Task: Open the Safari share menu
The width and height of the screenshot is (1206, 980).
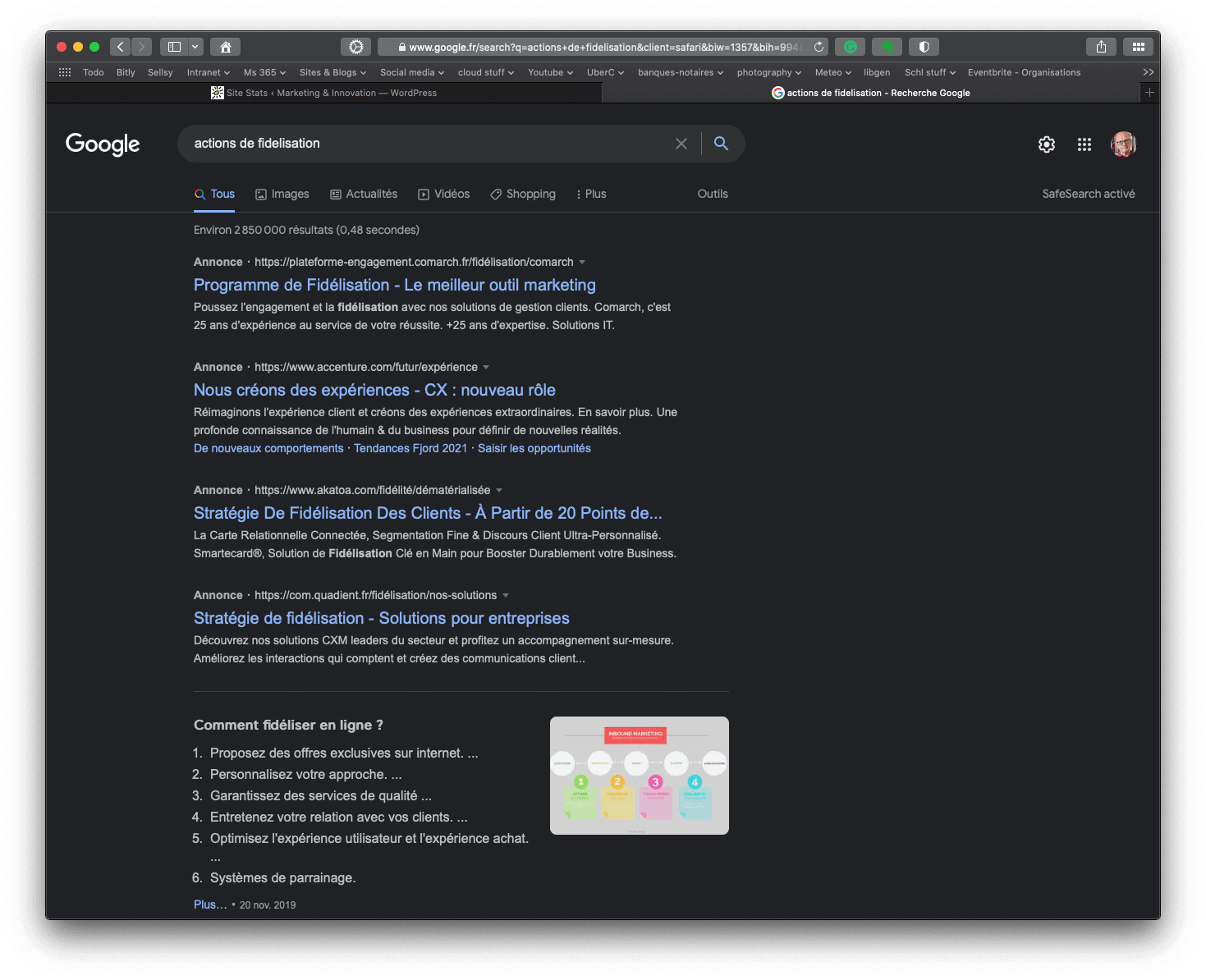Action: click(x=1102, y=47)
